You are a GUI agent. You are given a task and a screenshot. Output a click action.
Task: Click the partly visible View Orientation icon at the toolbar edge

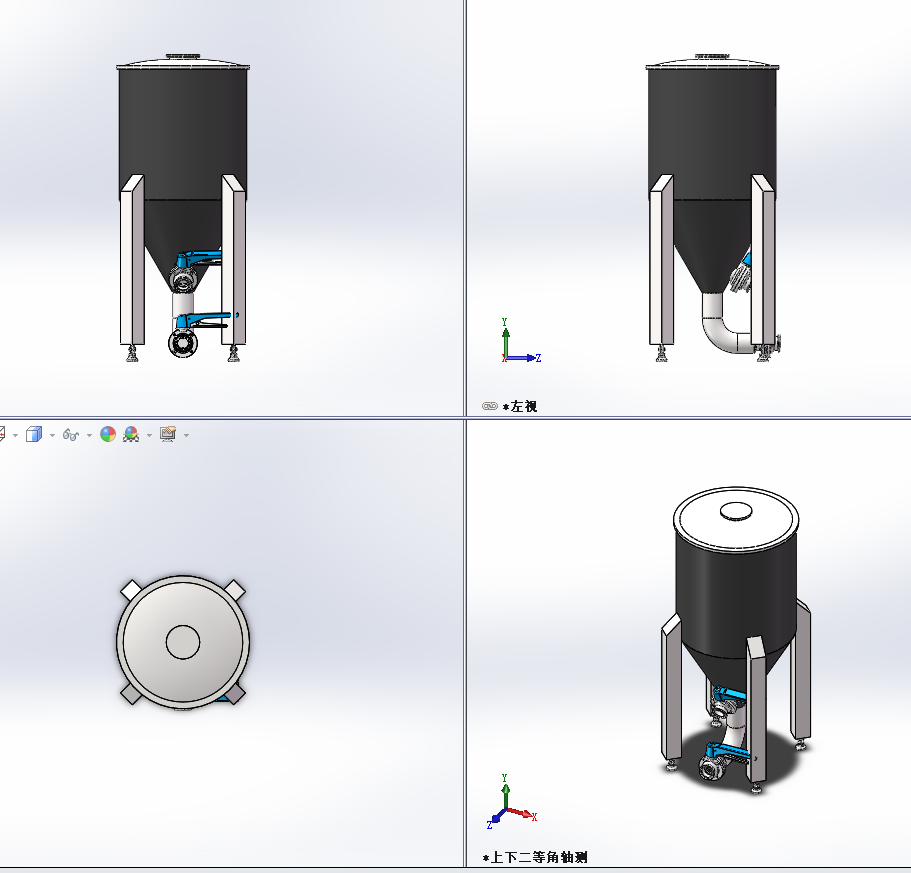coord(2,434)
